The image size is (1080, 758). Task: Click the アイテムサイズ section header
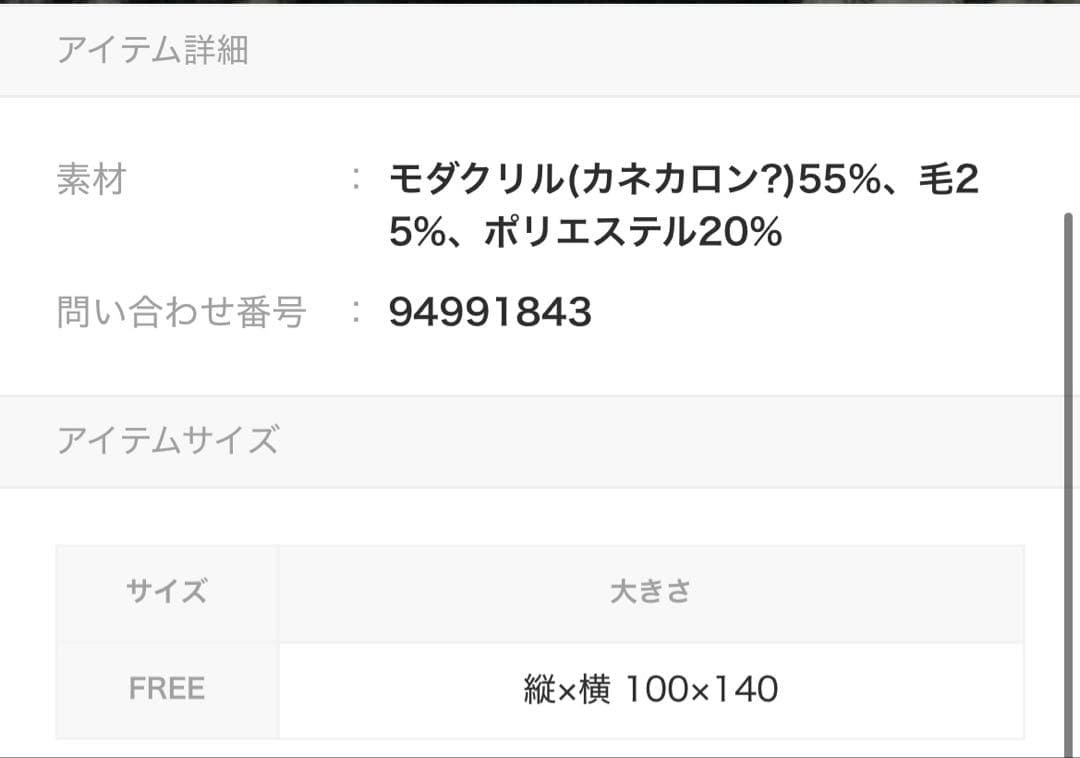coord(167,440)
